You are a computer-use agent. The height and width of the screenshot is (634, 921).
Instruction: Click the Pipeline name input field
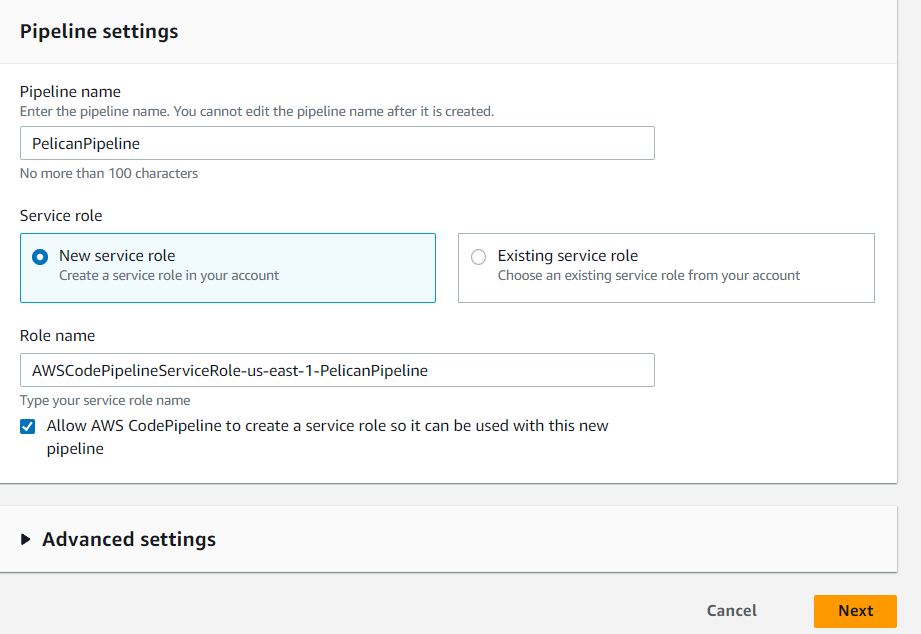tap(336, 143)
